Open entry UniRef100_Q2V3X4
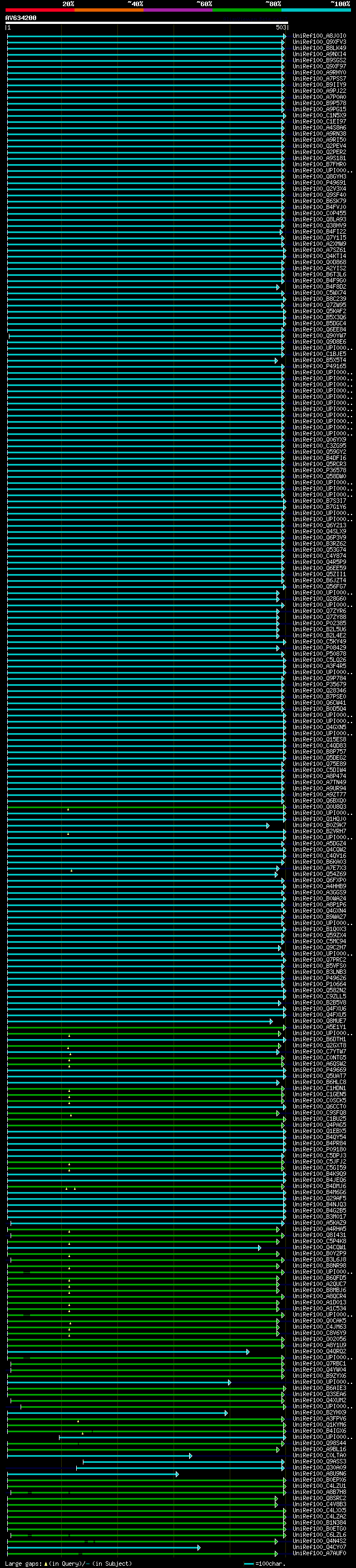 [x=319, y=189]
